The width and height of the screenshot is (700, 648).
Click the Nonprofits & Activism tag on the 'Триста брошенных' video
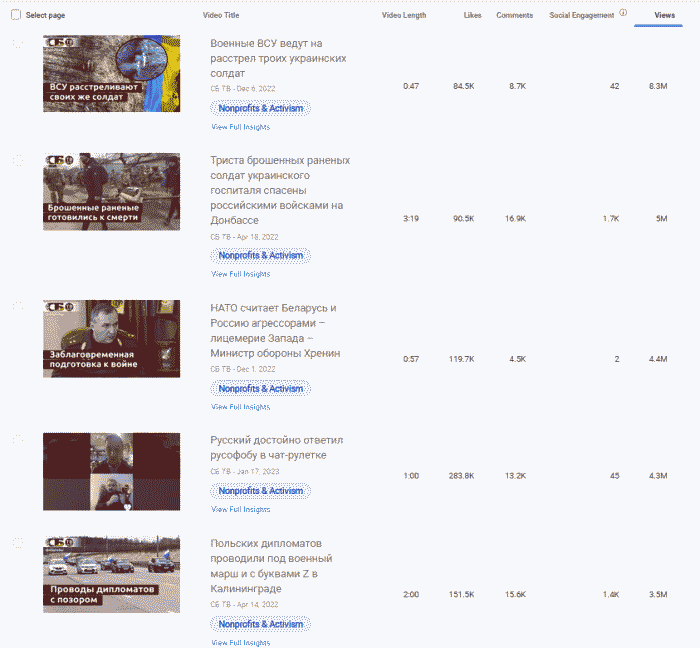260,255
